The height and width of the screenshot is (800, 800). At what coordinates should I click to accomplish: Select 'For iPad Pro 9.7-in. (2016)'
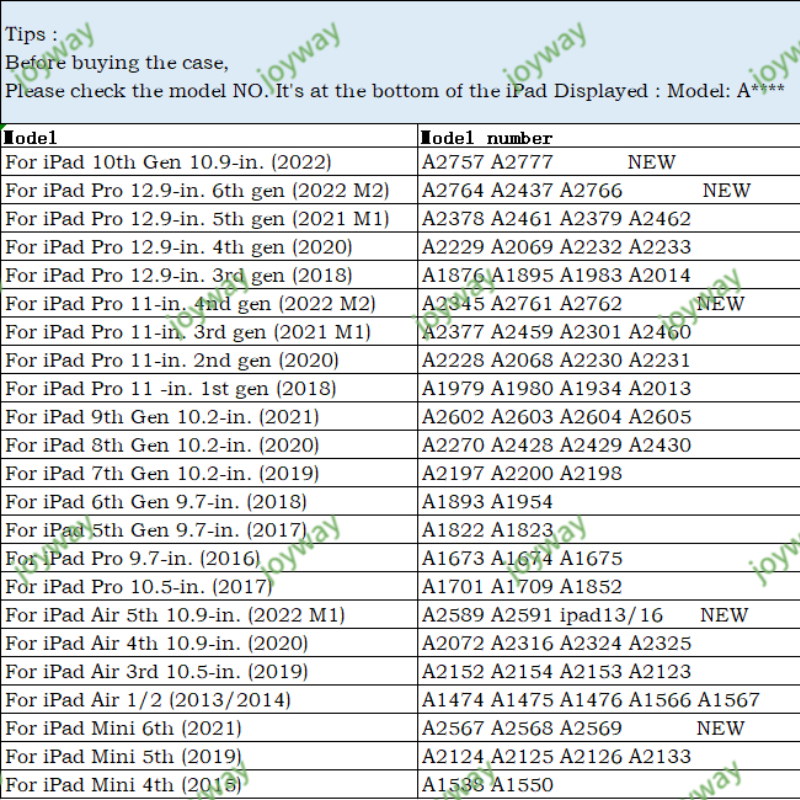click(x=209, y=558)
